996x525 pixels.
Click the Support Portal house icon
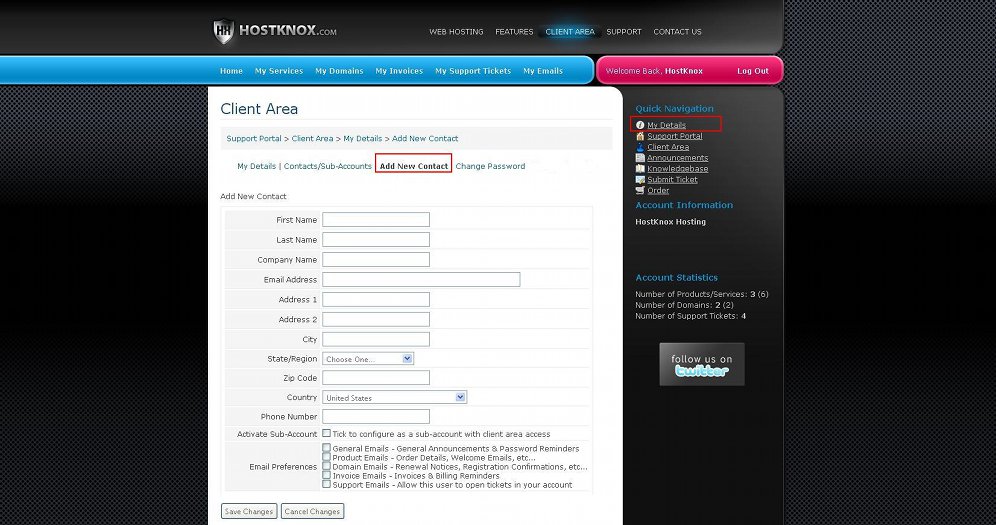coord(640,136)
